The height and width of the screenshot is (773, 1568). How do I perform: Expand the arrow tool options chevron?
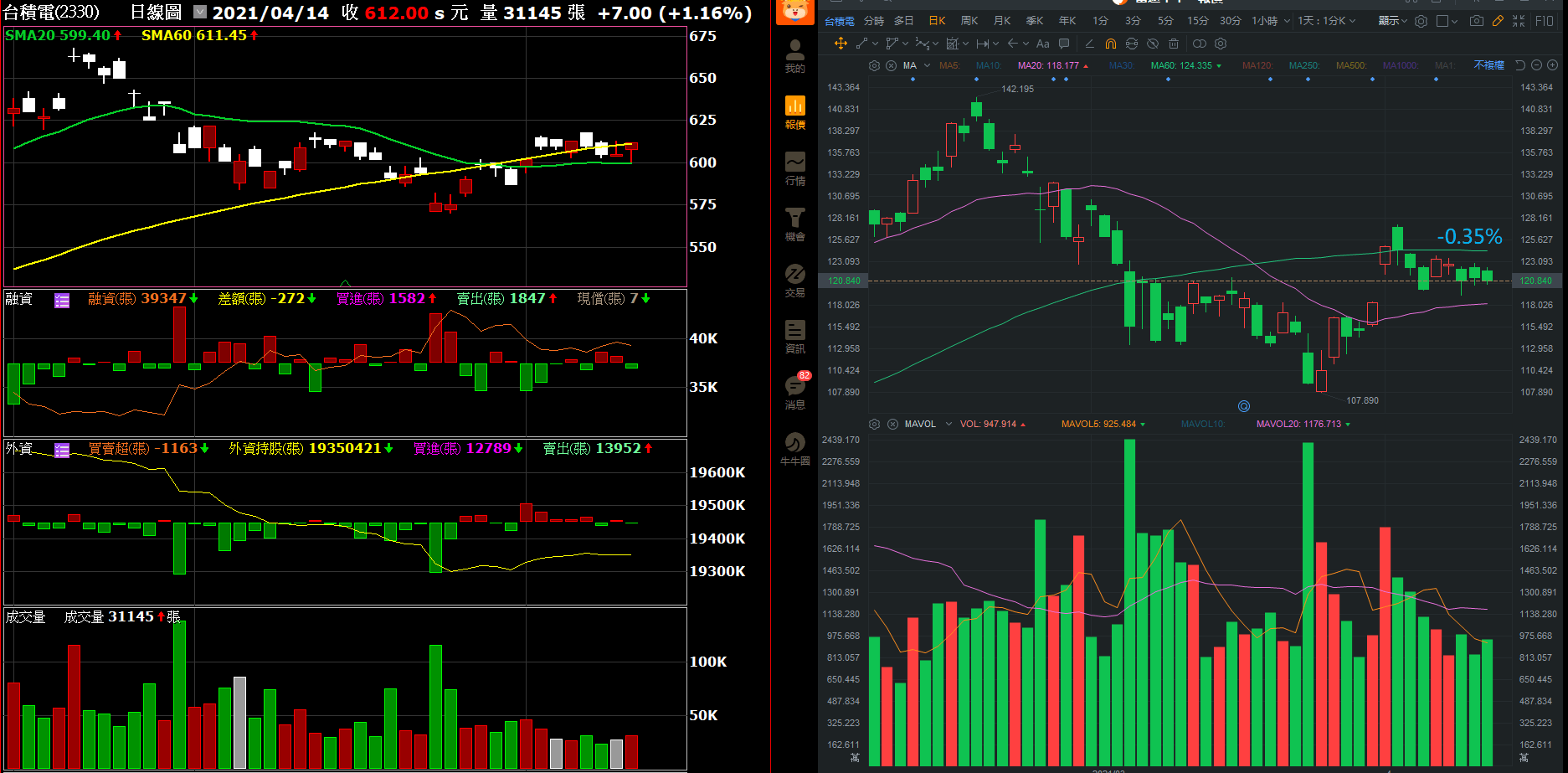click(x=1026, y=44)
